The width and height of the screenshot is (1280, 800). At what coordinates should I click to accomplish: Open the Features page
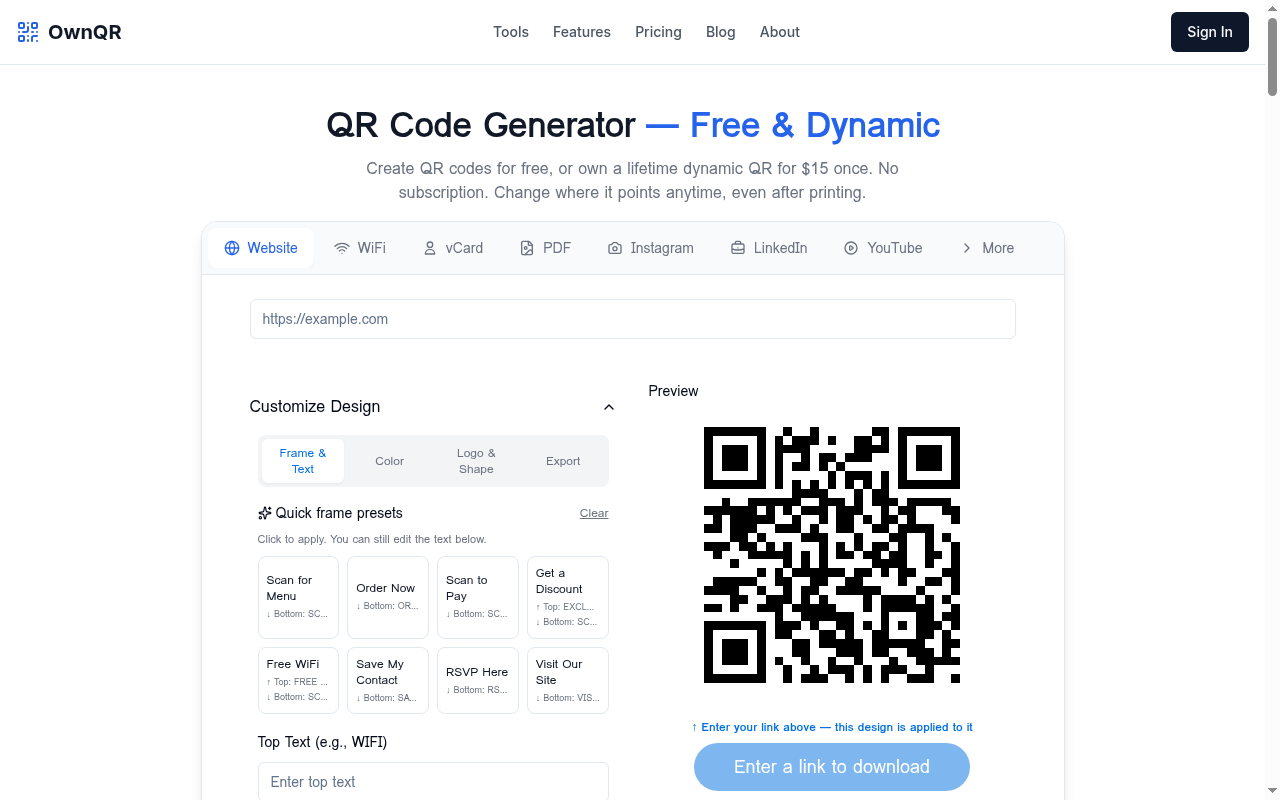582,32
